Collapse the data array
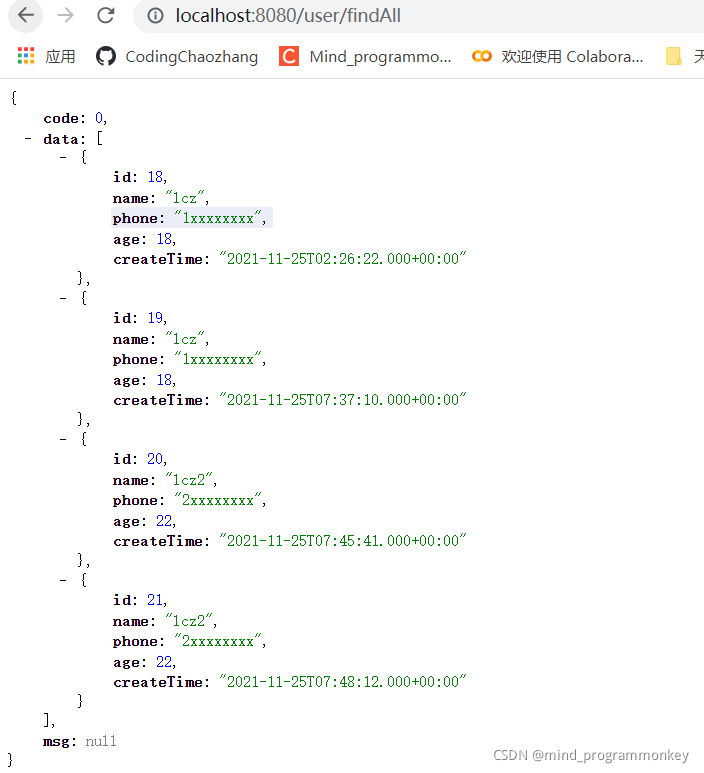704x773 pixels. [x=28, y=139]
